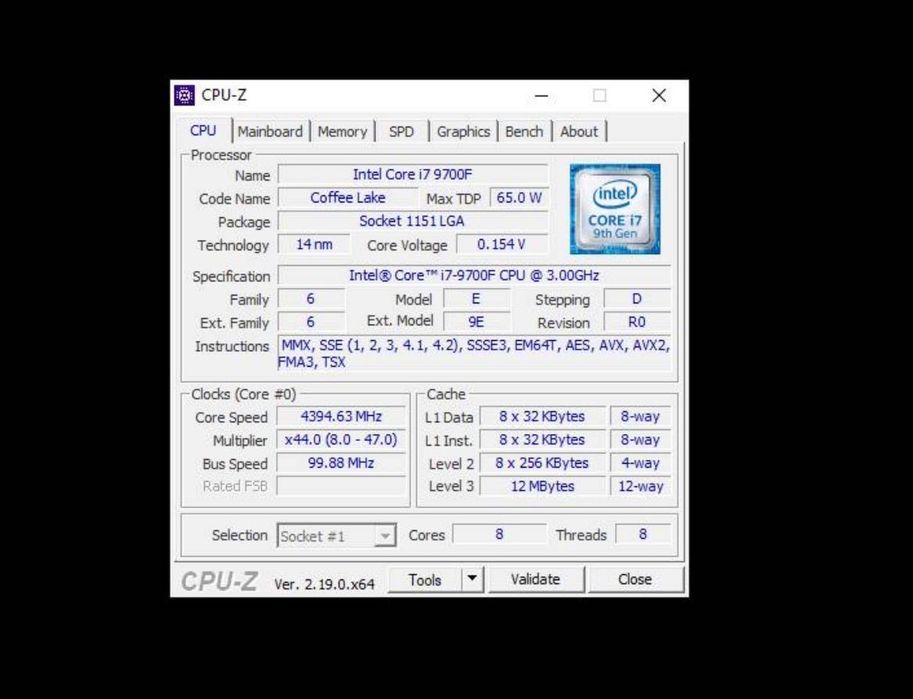Viewport: 913px width, 699px height.
Task: Open the Memory tab
Action: pos(342,132)
